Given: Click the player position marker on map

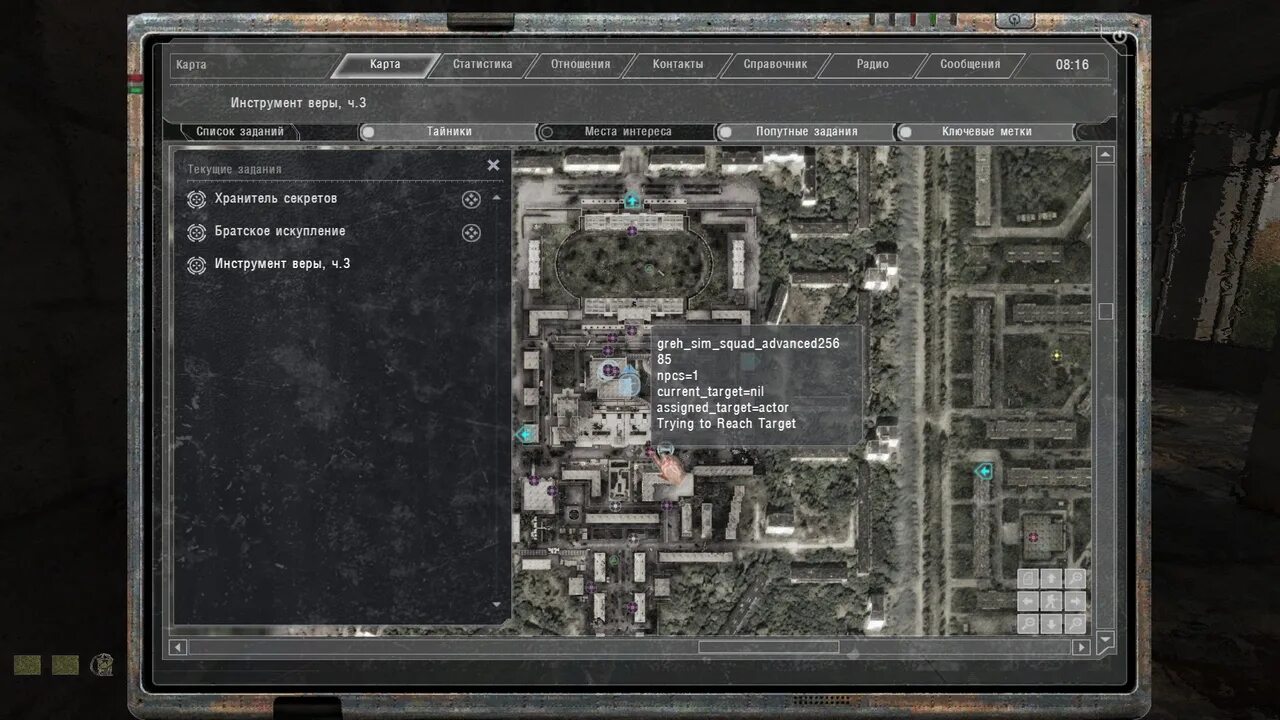Looking at the screenshot, I should (629, 382).
